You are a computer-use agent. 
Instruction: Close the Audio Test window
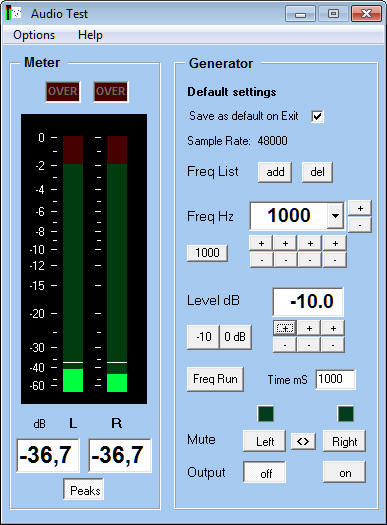pyautogui.click(x=366, y=14)
